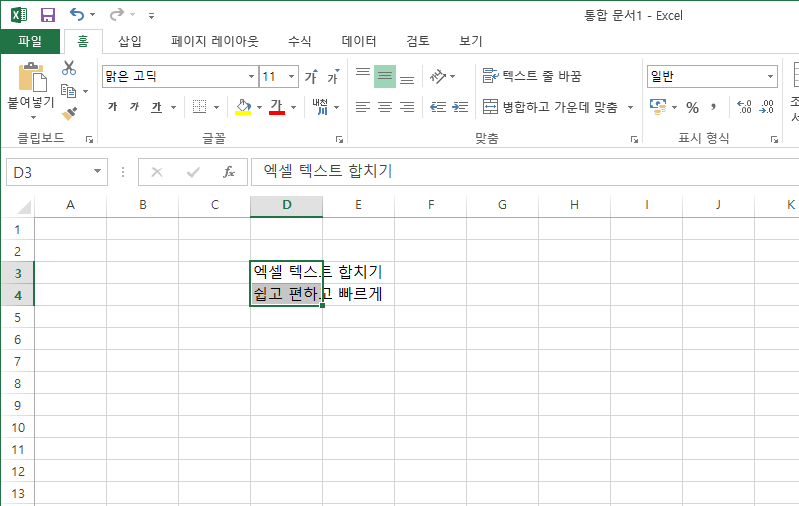This screenshot has width=799, height=506.
Task: Open the text orientation tool
Action: [x=438, y=76]
